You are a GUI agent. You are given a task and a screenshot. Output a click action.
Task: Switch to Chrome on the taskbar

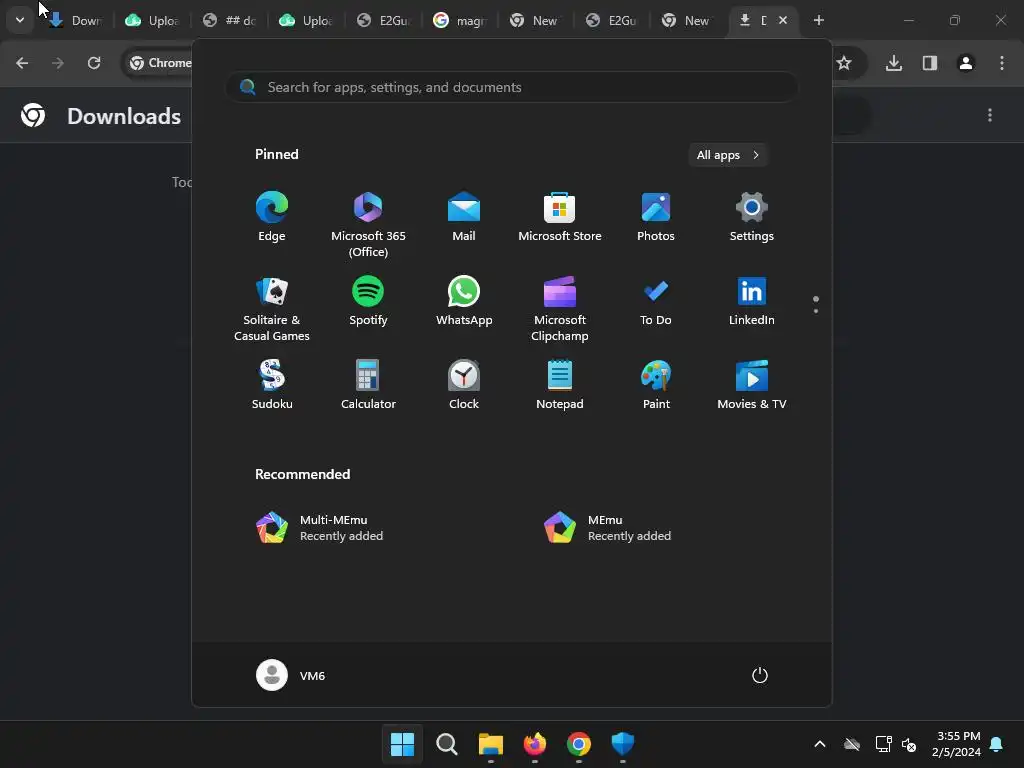(x=579, y=744)
